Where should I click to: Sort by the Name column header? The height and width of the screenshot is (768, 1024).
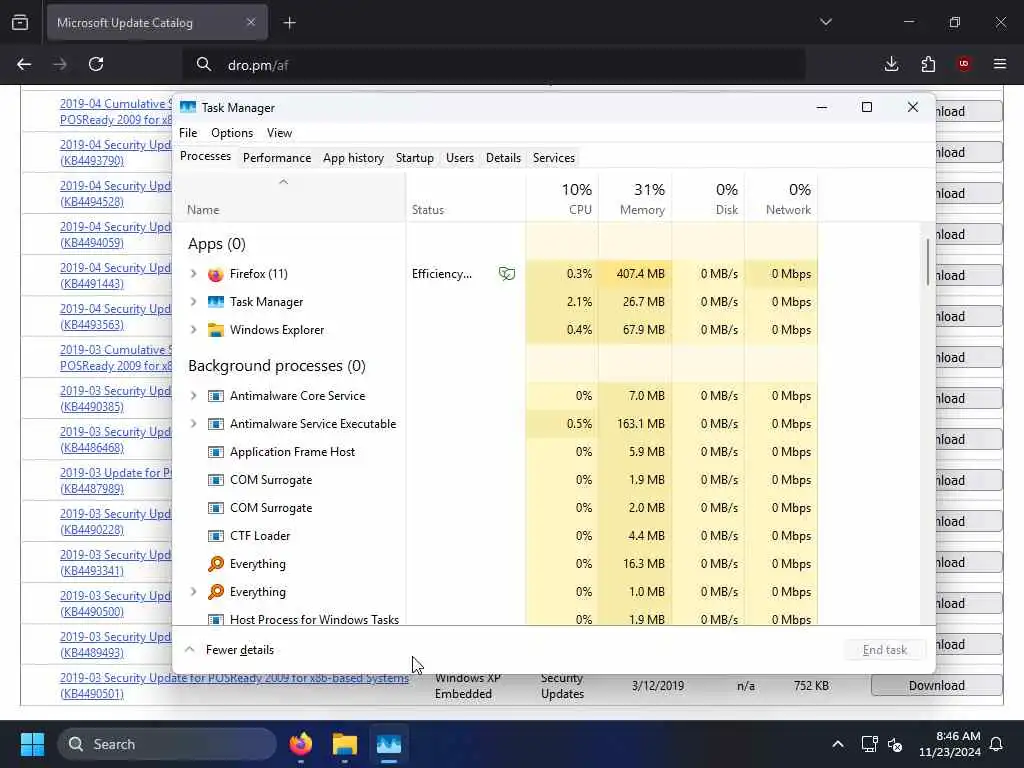click(289, 198)
